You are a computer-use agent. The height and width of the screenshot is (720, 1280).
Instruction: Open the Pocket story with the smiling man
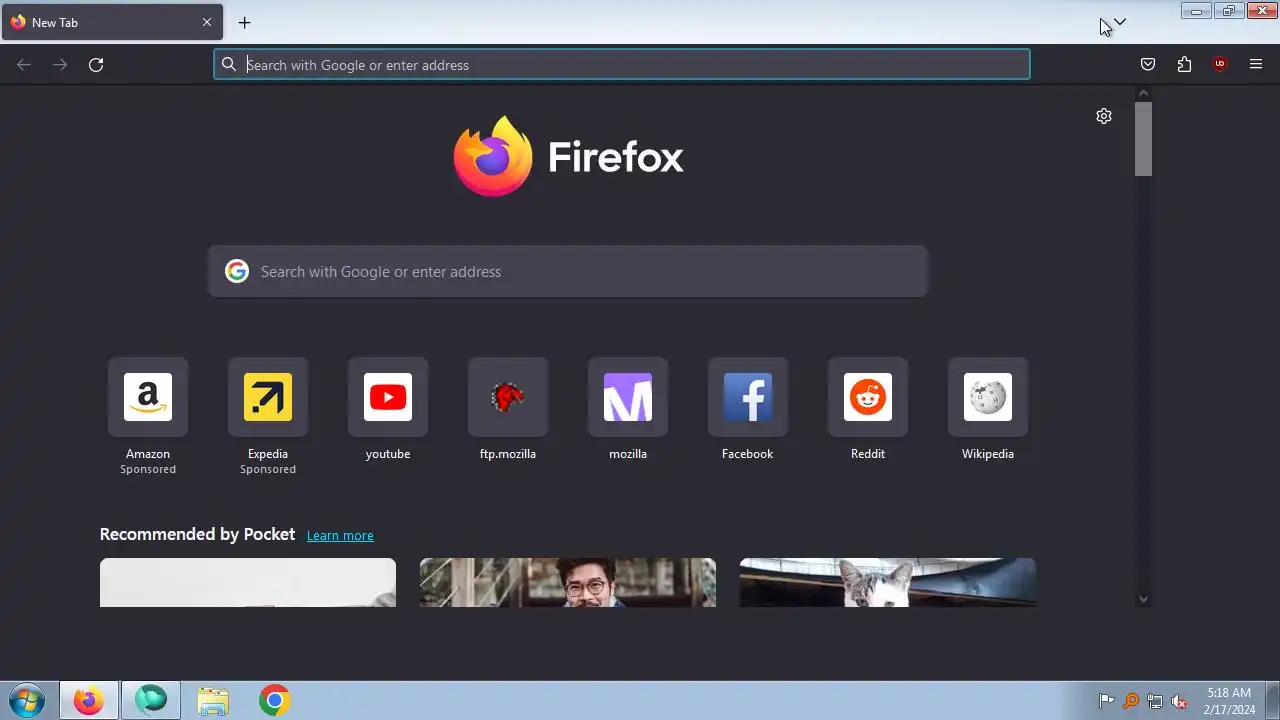tap(568, 582)
